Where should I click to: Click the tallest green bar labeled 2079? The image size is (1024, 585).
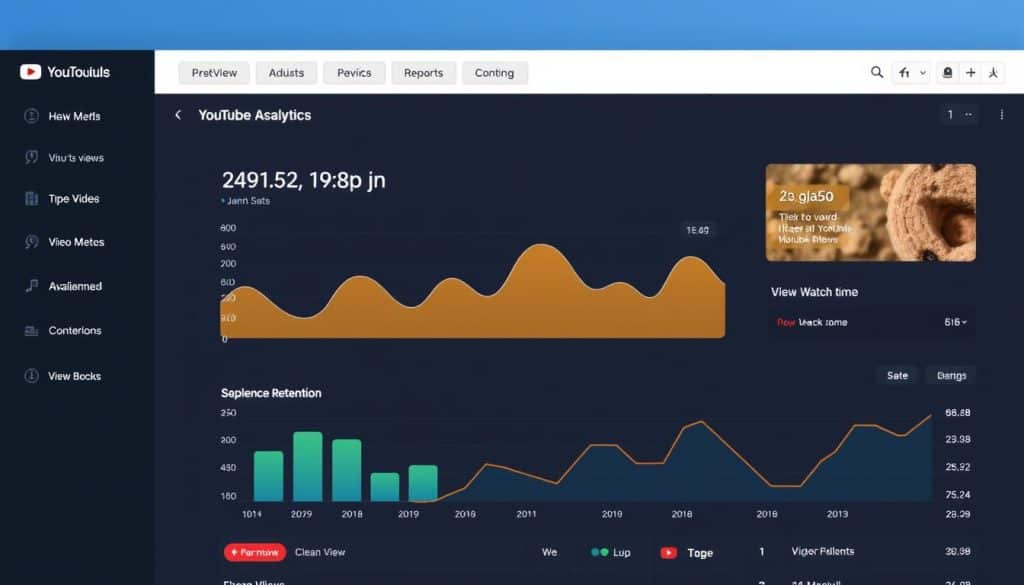[x=308, y=466]
